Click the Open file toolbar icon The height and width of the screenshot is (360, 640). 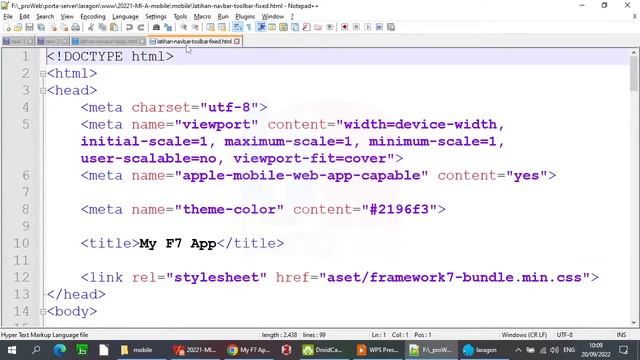click(x=18, y=27)
